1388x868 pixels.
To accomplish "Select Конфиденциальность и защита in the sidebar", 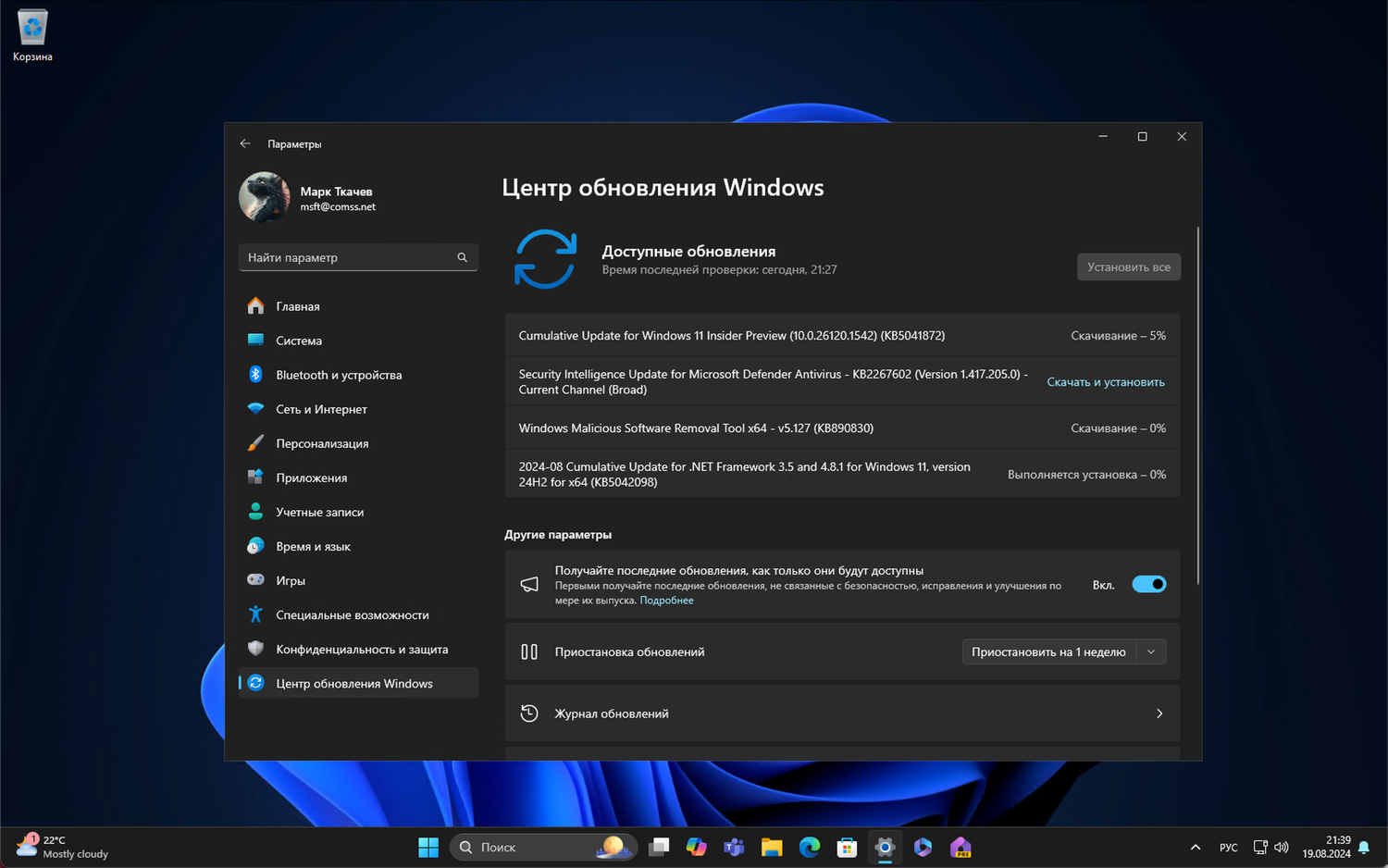I will pos(358,649).
